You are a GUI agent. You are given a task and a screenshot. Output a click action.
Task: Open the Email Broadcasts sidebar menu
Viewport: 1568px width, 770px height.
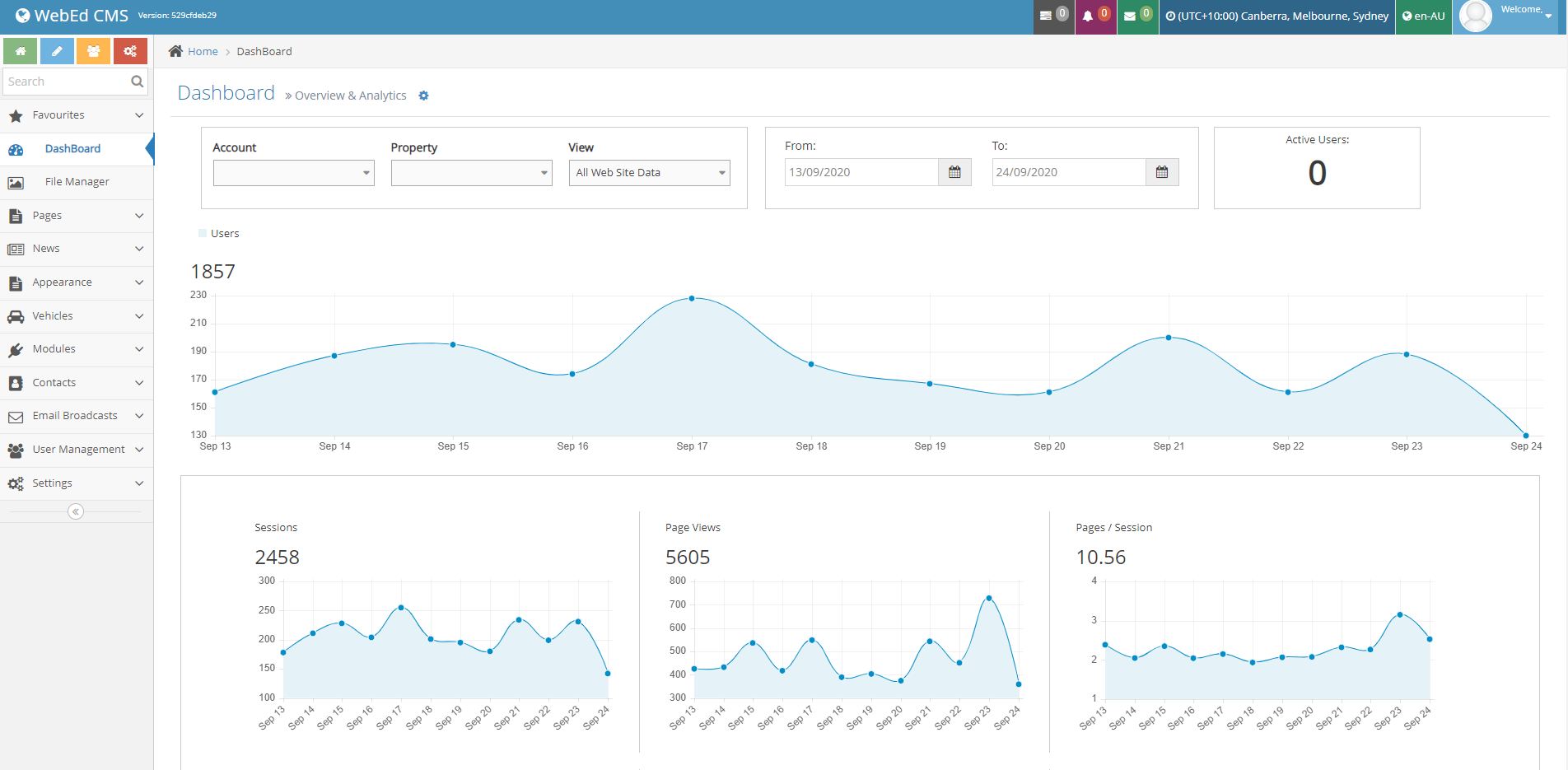click(76, 416)
